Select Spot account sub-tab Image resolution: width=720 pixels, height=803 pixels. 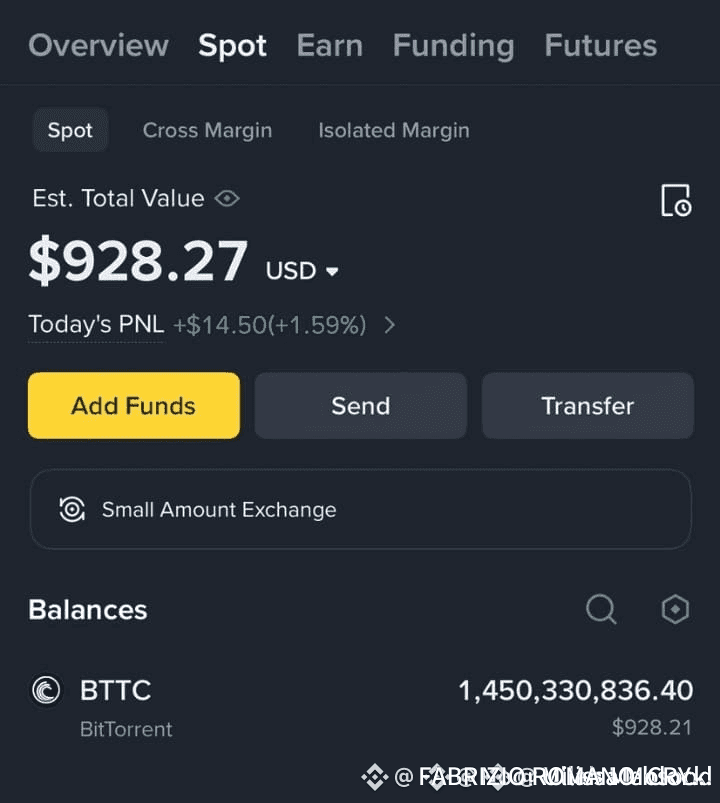[x=70, y=130]
